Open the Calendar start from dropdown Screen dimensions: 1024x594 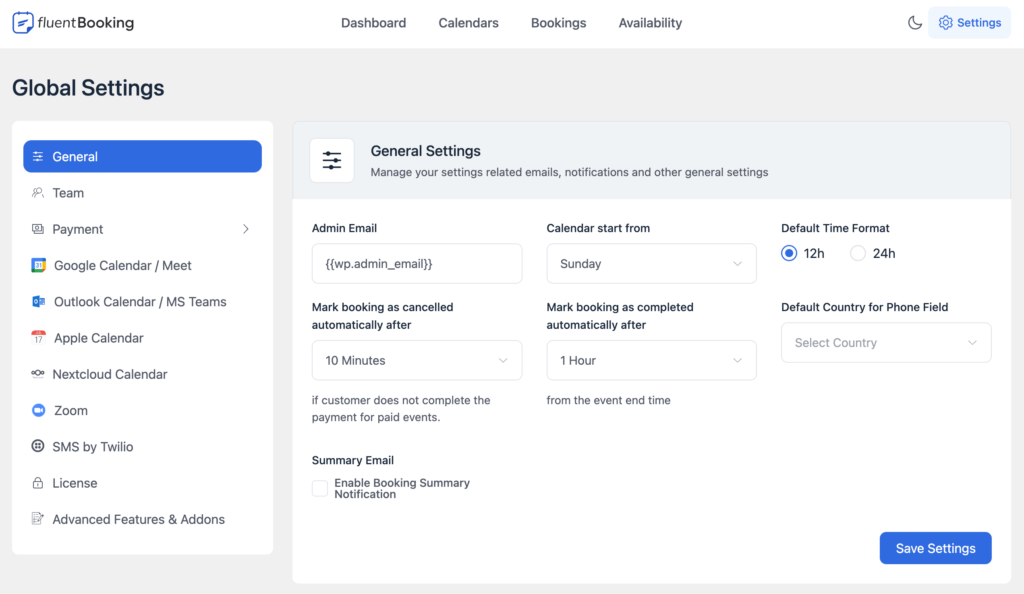click(651, 264)
